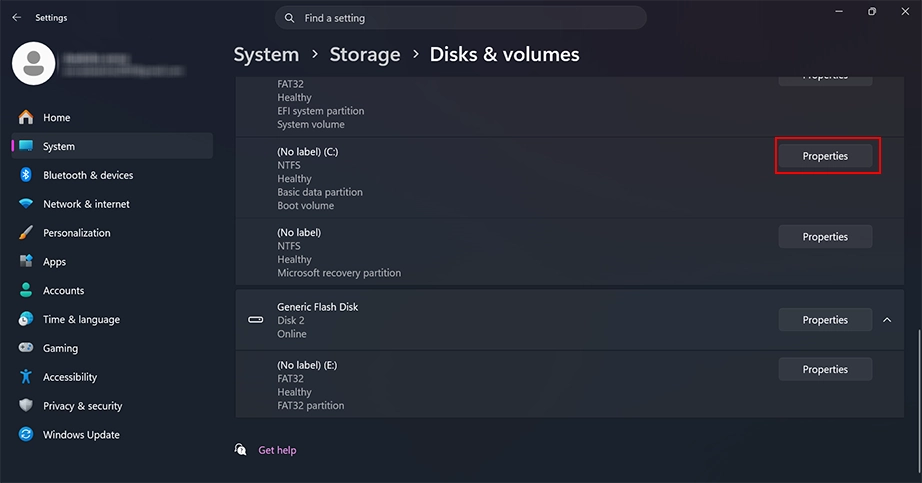Click the Network wifi icon
922x483 pixels.
[x=26, y=204]
